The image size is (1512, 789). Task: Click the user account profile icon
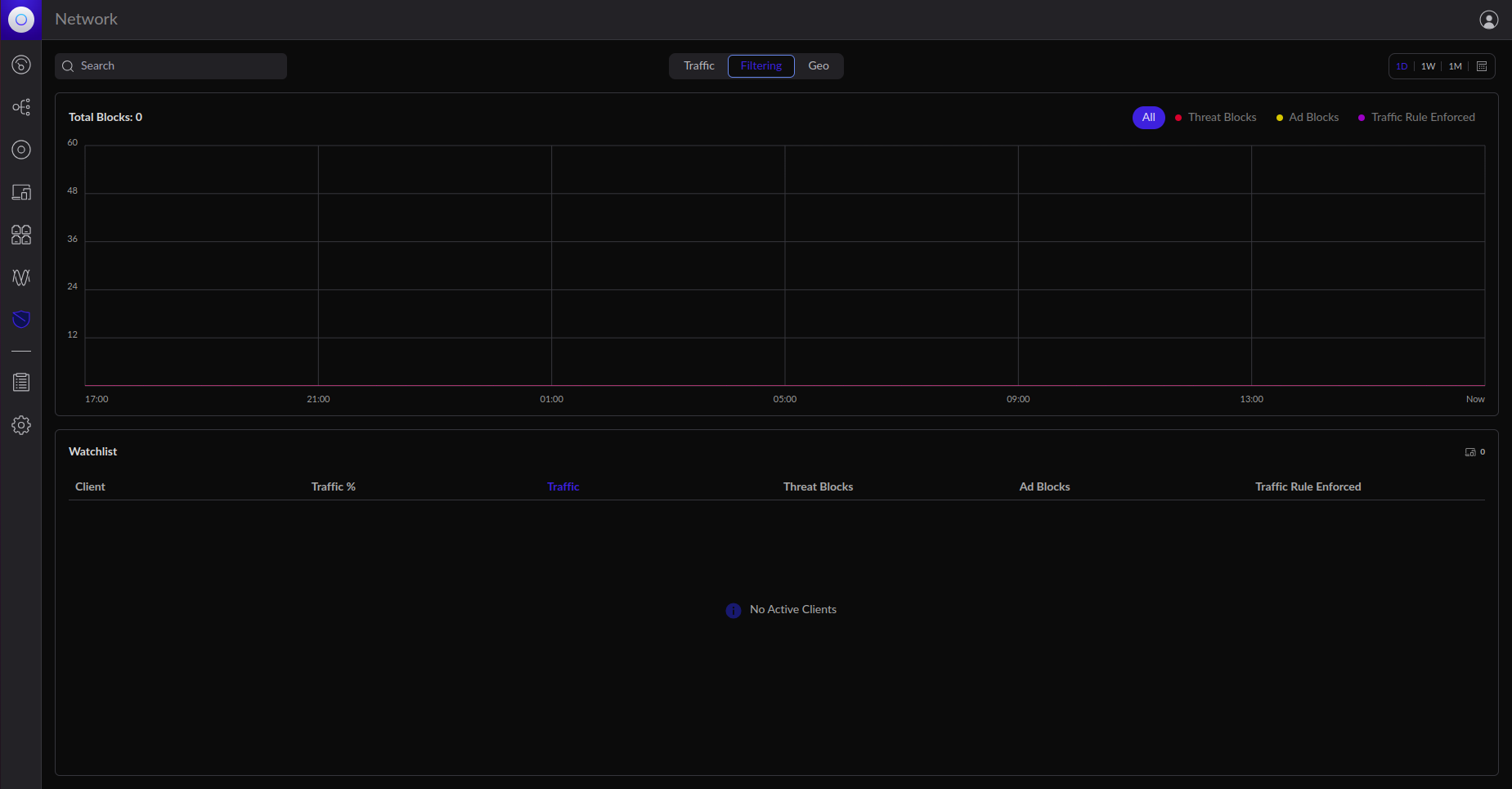coord(1488,20)
